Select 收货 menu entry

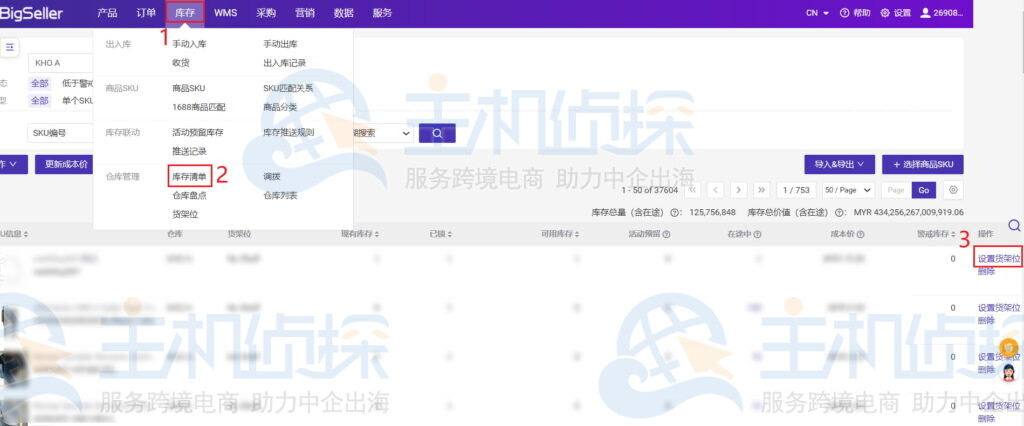click(181, 63)
